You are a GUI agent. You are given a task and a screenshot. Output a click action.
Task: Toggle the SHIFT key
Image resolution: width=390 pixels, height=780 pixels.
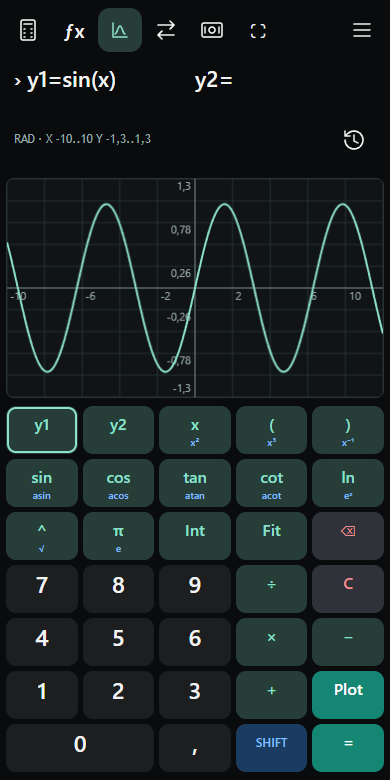point(272,748)
